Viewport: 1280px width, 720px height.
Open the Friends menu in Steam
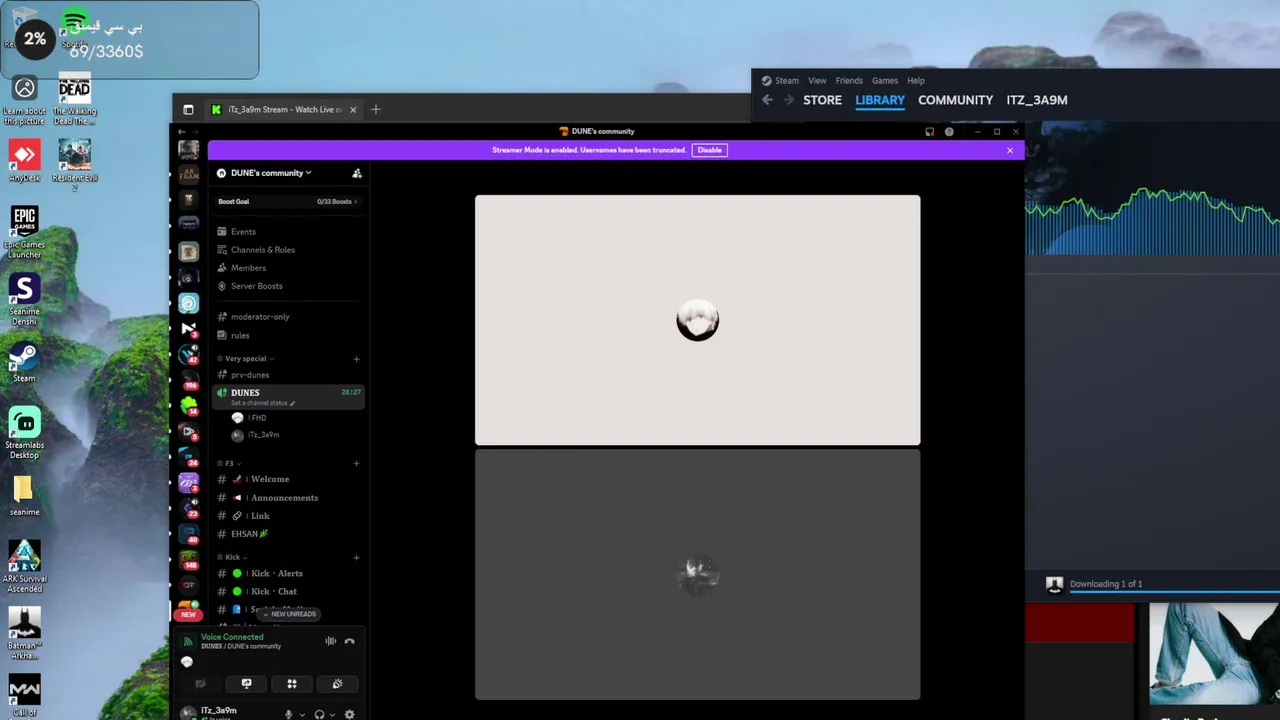[849, 80]
